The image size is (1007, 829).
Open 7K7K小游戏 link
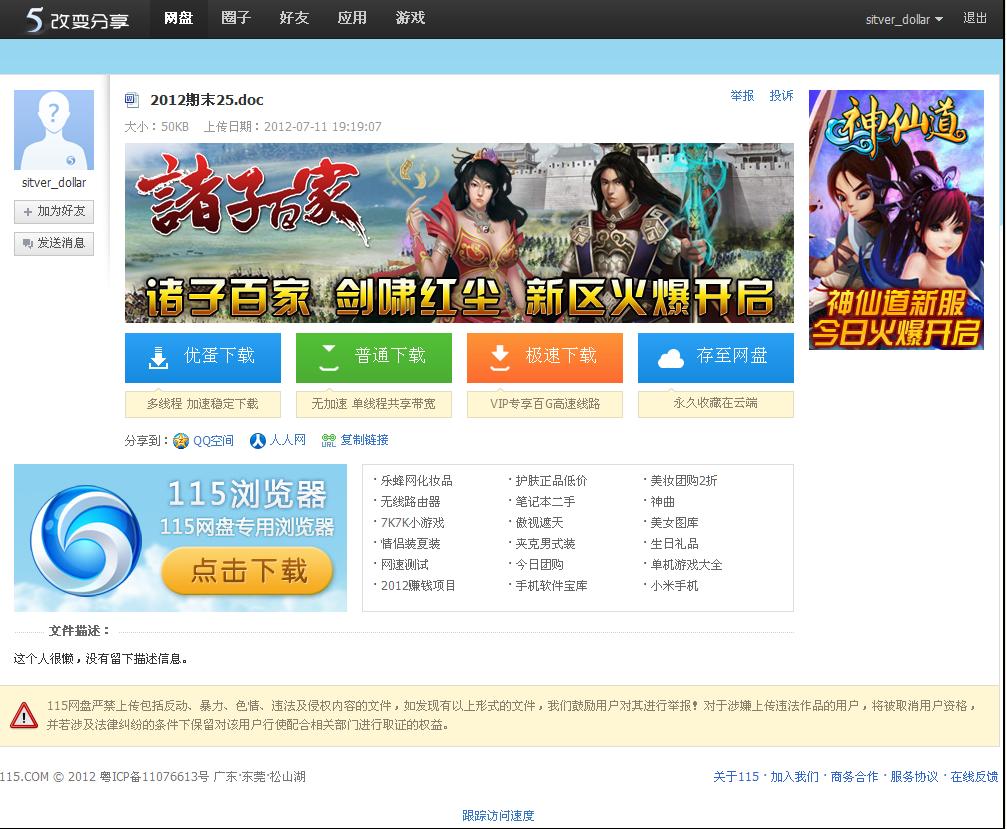412,523
